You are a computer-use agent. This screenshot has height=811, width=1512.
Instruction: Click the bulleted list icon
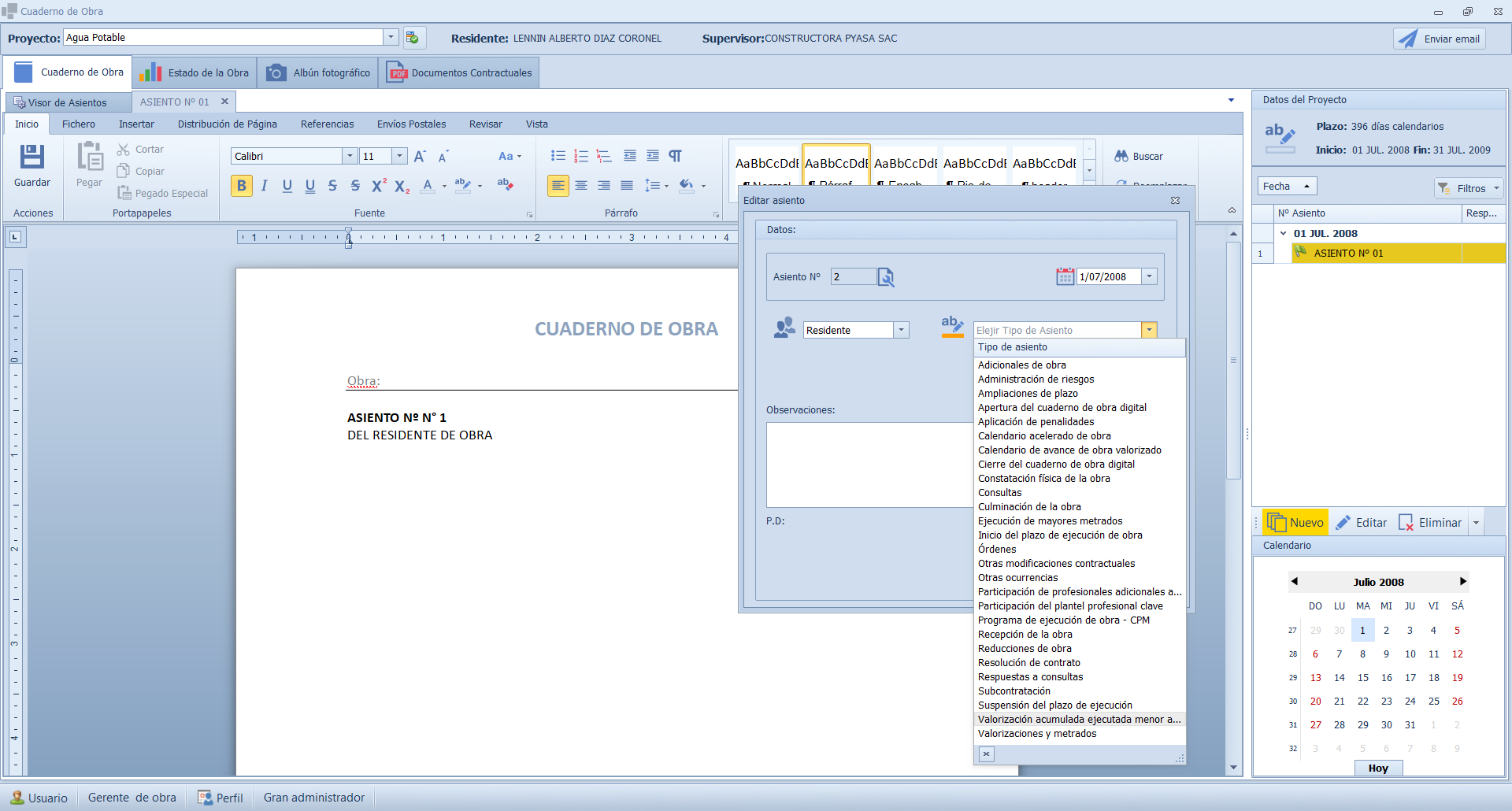click(558, 156)
